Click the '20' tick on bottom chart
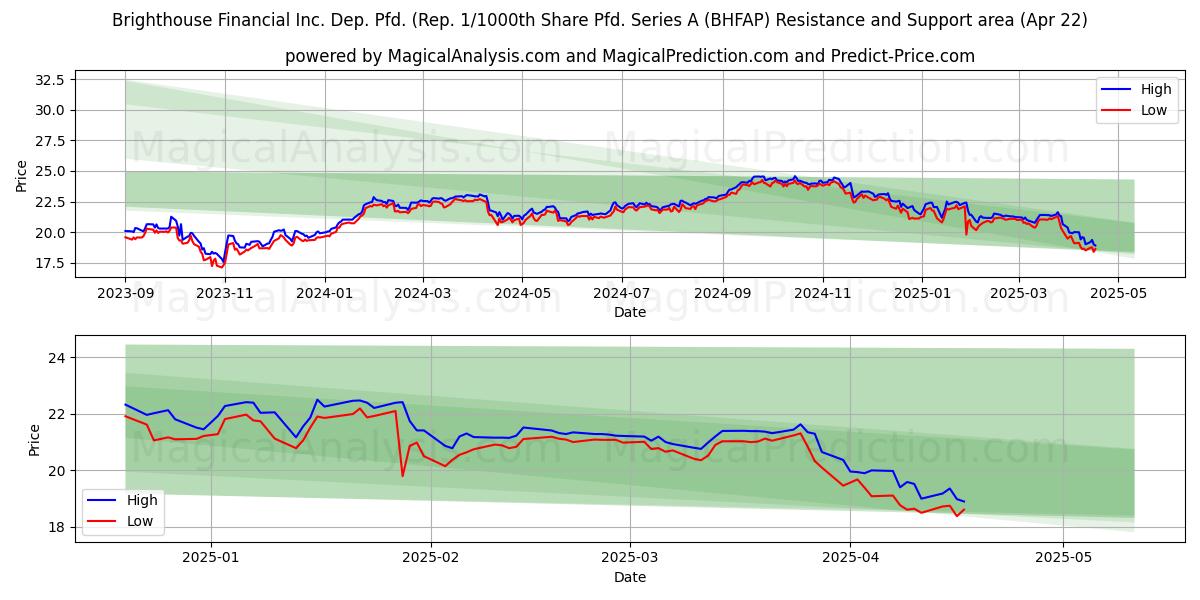Image resolution: width=1200 pixels, height=600 pixels. pos(57,471)
